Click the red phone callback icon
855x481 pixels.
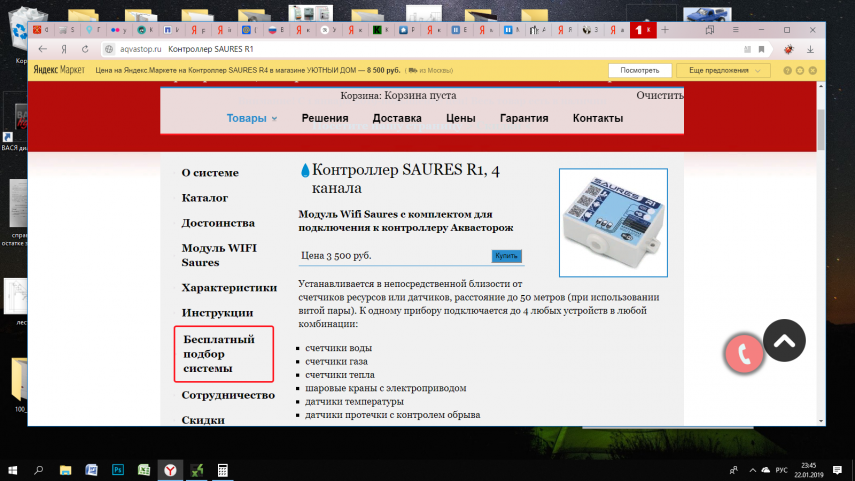coord(744,353)
